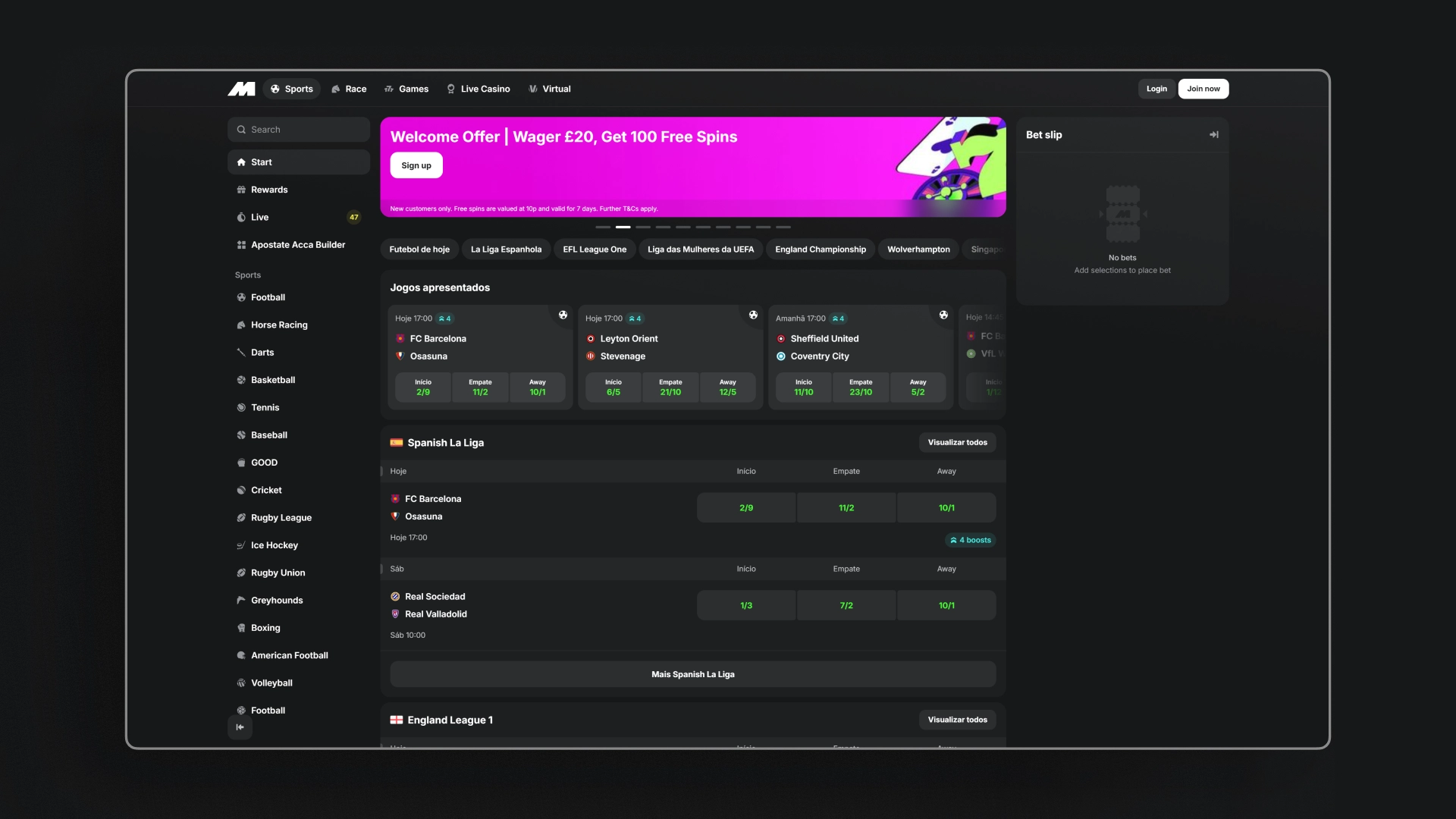The width and height of the screenshot is (1456, 819).
Task: Click the Login button
Action: [x=1156, y=89]
